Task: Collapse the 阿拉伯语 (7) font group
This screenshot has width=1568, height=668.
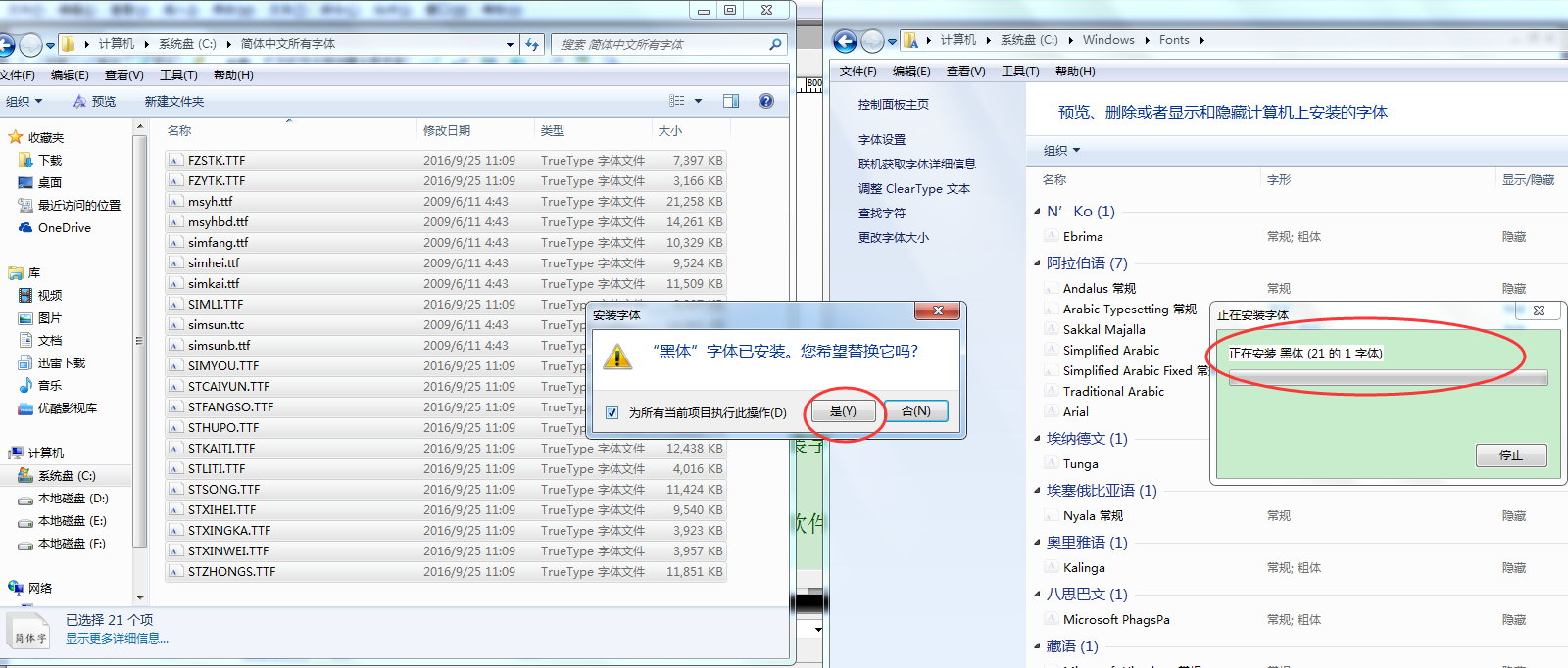Action: pos(1038,262)
